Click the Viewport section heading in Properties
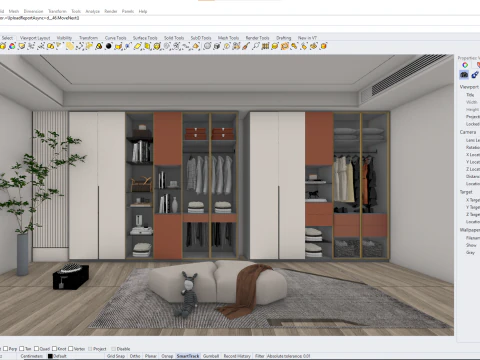This screenshot has width=480, height=360. coord(469,87)
